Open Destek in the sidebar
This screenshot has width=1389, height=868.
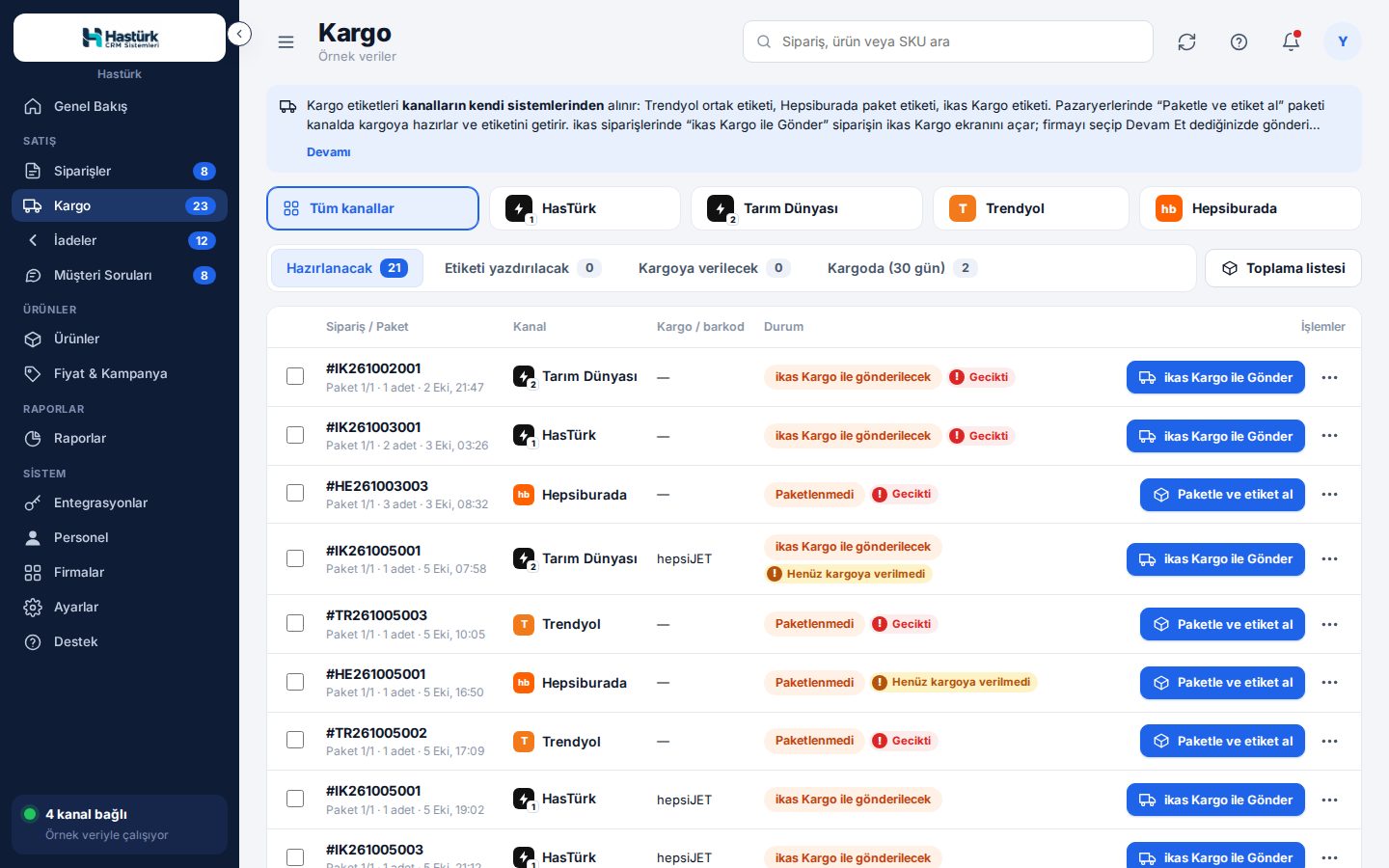[120, 641]
